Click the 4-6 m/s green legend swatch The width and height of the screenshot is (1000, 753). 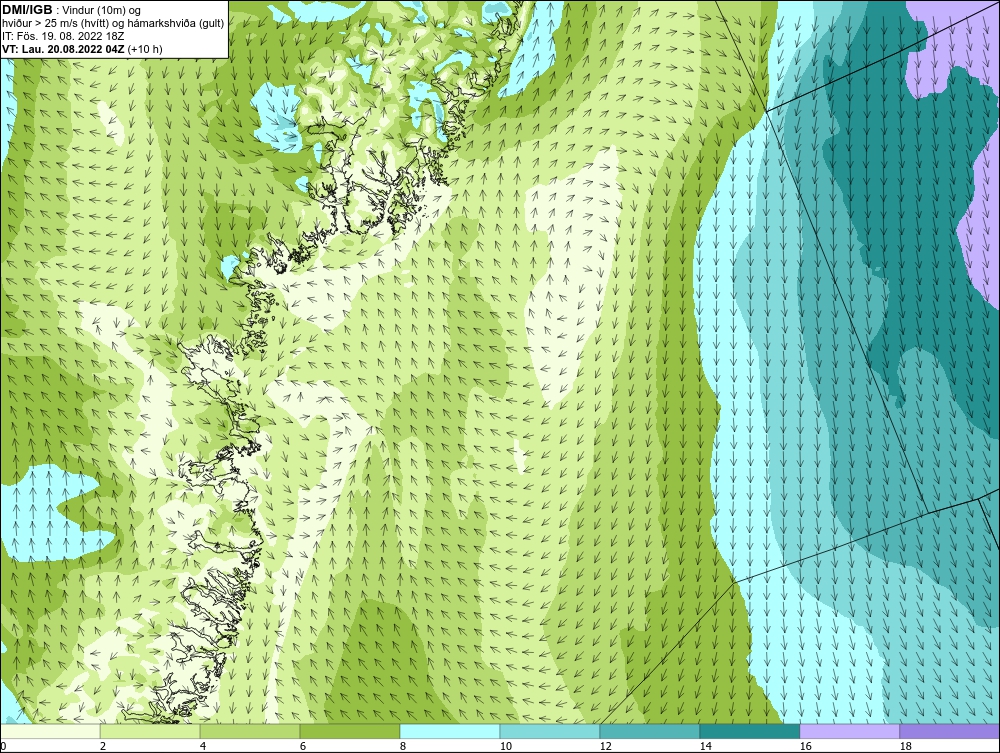250,731
